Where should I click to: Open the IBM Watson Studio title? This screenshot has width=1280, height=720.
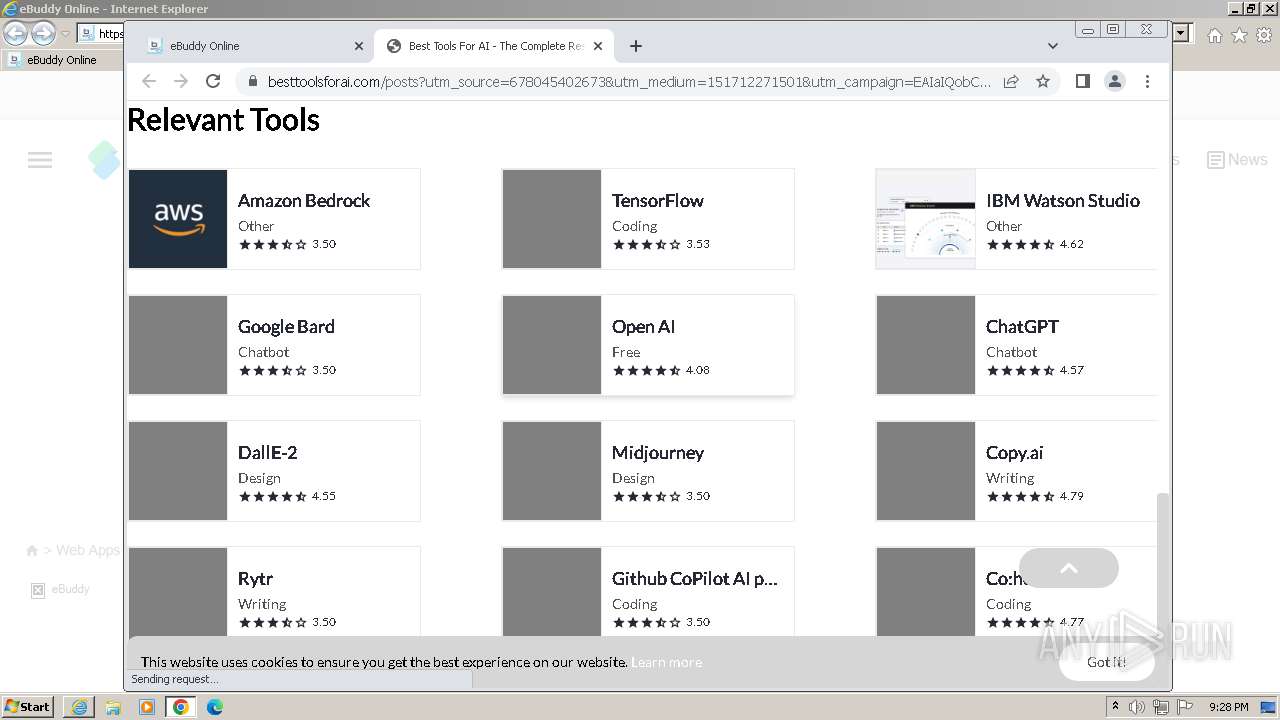pyautogui.click(x=1063, y=200)
